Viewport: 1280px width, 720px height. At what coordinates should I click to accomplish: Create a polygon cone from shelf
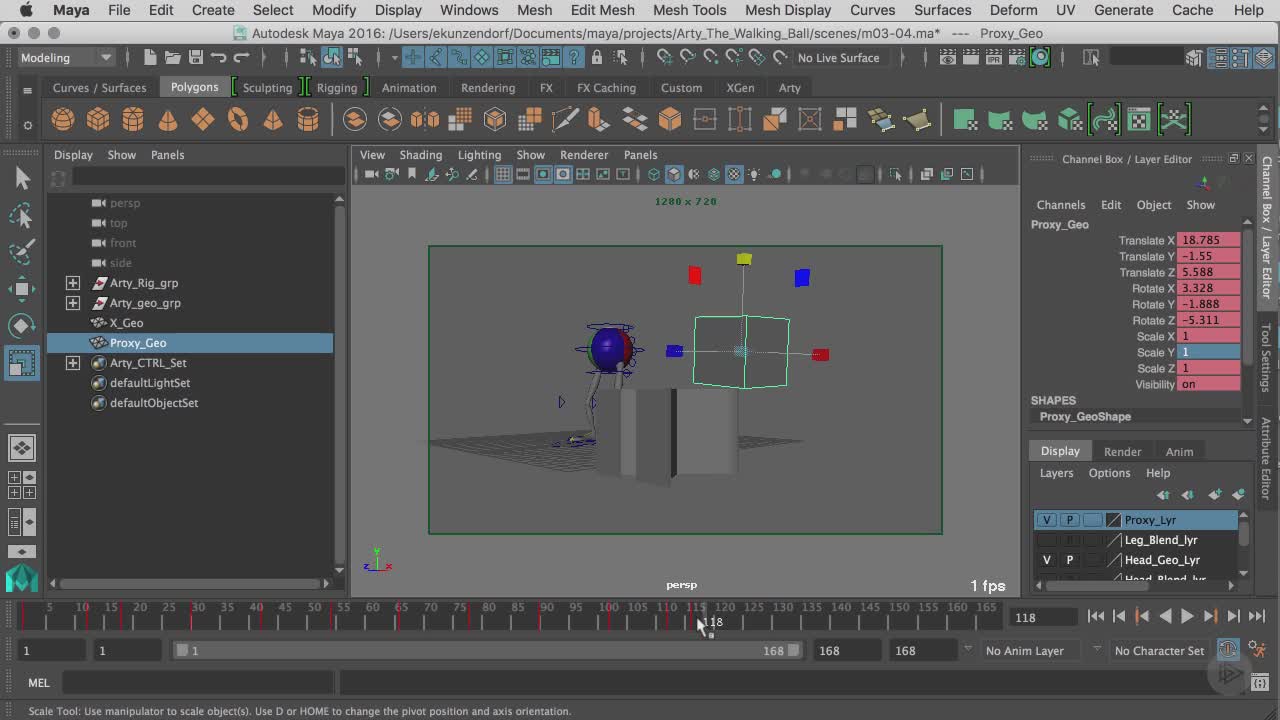(x=168, y=120)
